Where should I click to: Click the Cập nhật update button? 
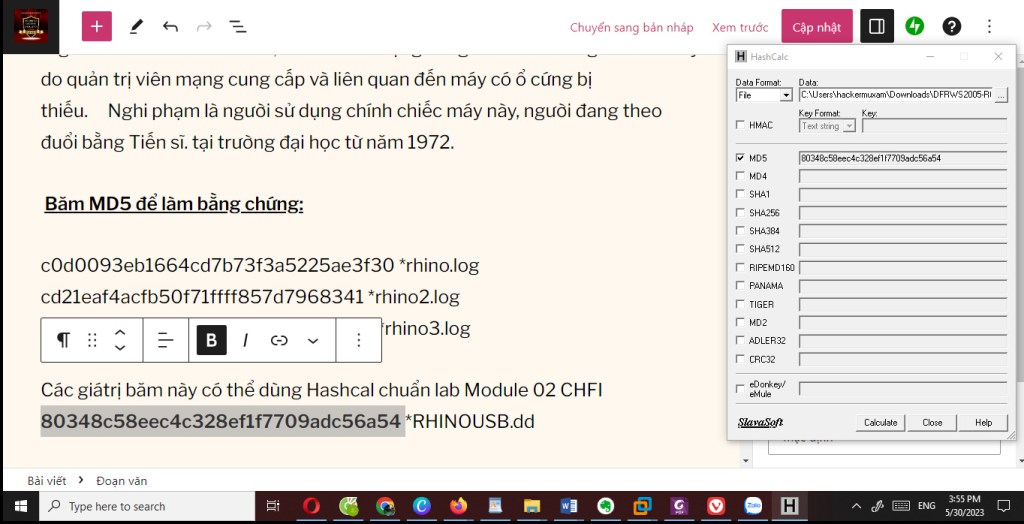[x=817, y=27]
